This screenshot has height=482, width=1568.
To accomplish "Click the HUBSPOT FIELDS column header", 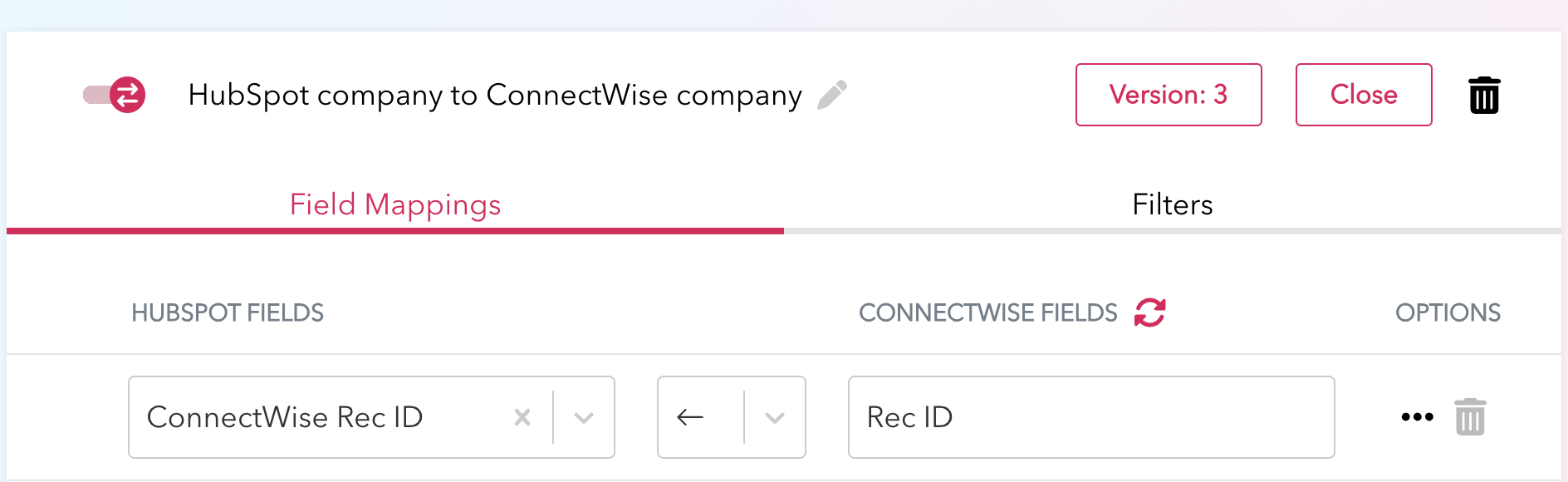I will tap(228, 312).
